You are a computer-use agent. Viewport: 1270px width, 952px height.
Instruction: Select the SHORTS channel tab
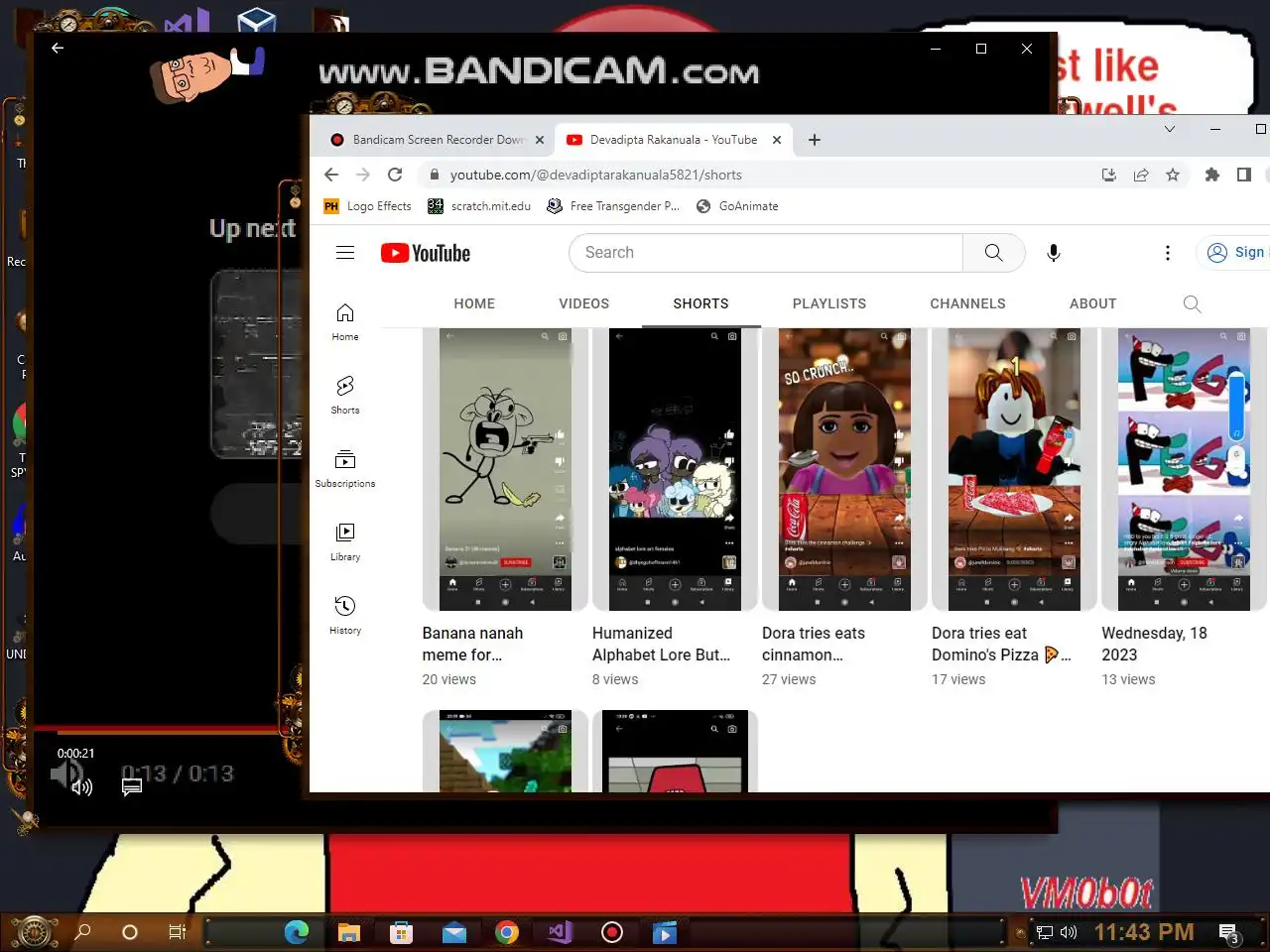click(701, 303)
